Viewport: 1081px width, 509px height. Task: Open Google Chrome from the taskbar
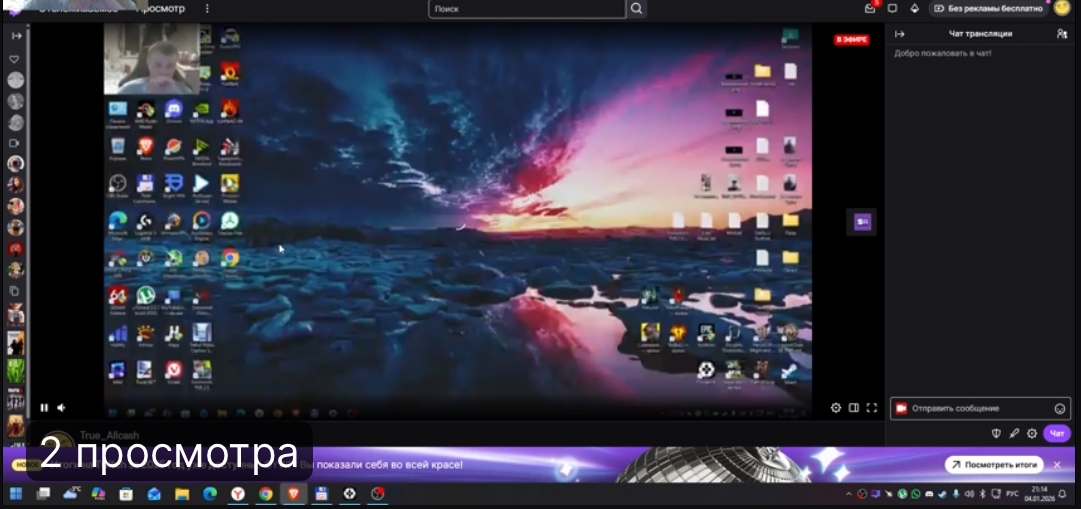pyautogui.click(x=265, y=494)
